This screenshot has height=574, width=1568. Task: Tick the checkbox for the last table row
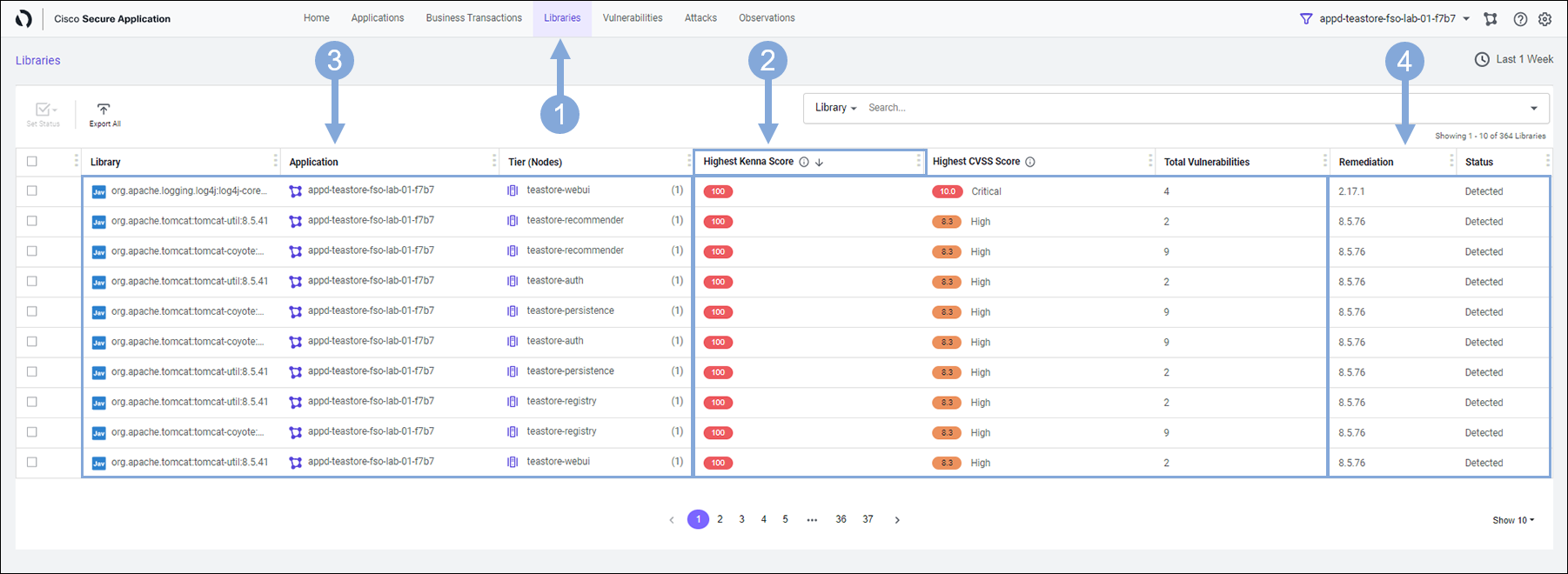point(32,462)
